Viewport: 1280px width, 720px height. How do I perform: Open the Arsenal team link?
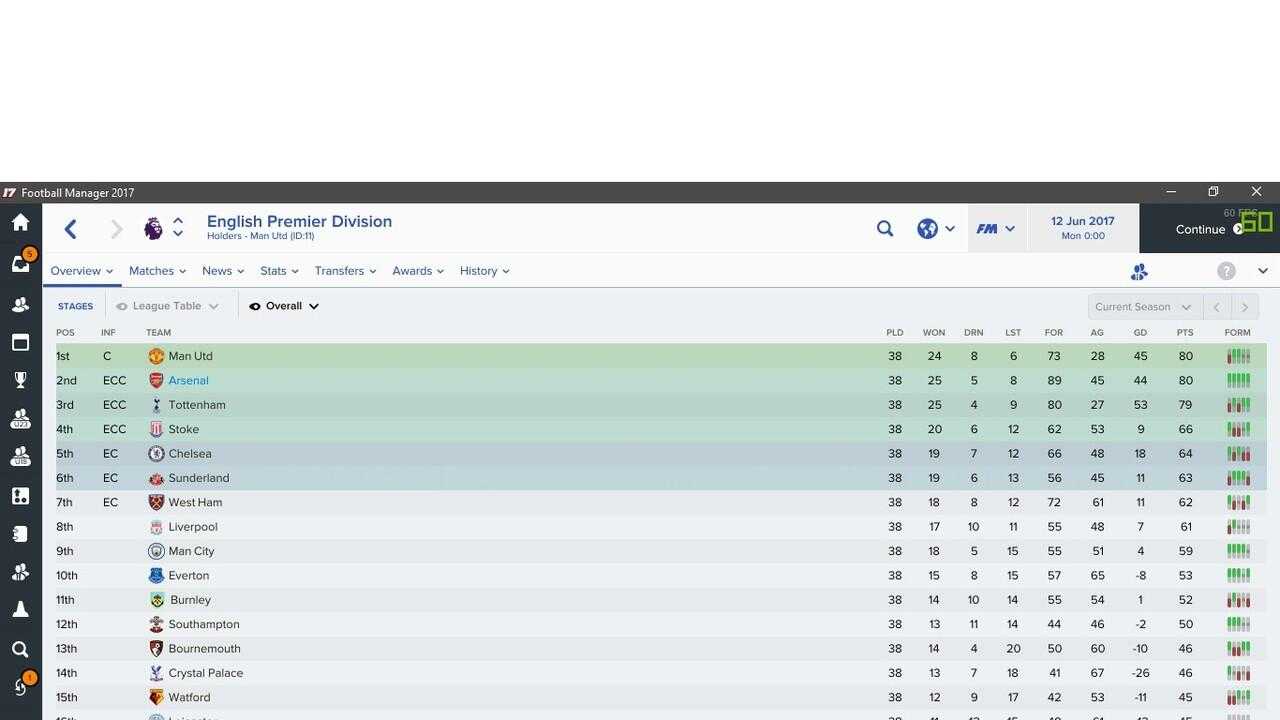pos(188,381)
